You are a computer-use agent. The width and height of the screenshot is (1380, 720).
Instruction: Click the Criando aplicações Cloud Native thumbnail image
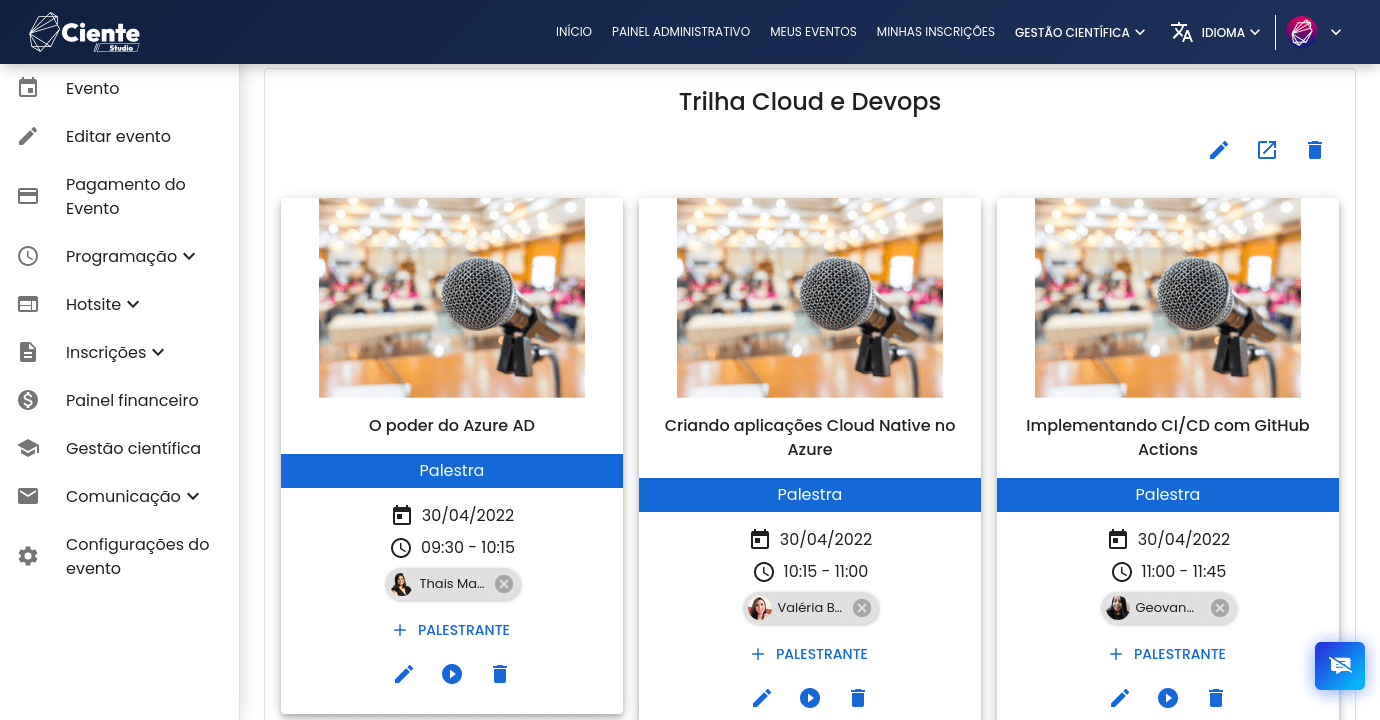(810, 298)
